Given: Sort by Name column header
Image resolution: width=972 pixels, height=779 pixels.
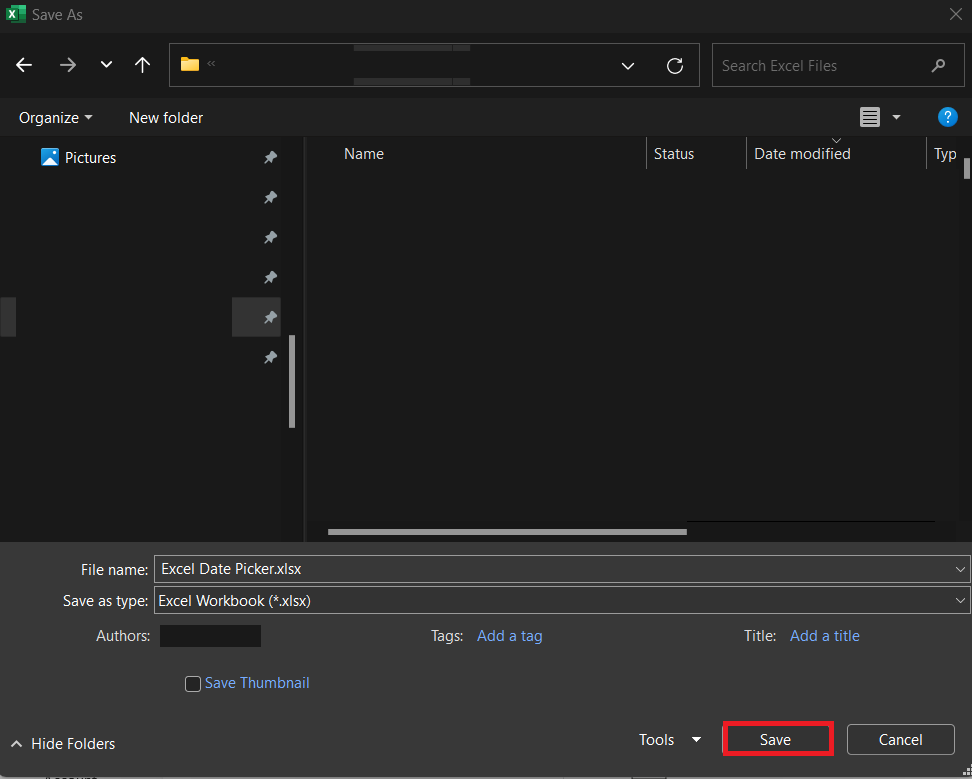Looking at the screenshot, I should tap(364, 154).
